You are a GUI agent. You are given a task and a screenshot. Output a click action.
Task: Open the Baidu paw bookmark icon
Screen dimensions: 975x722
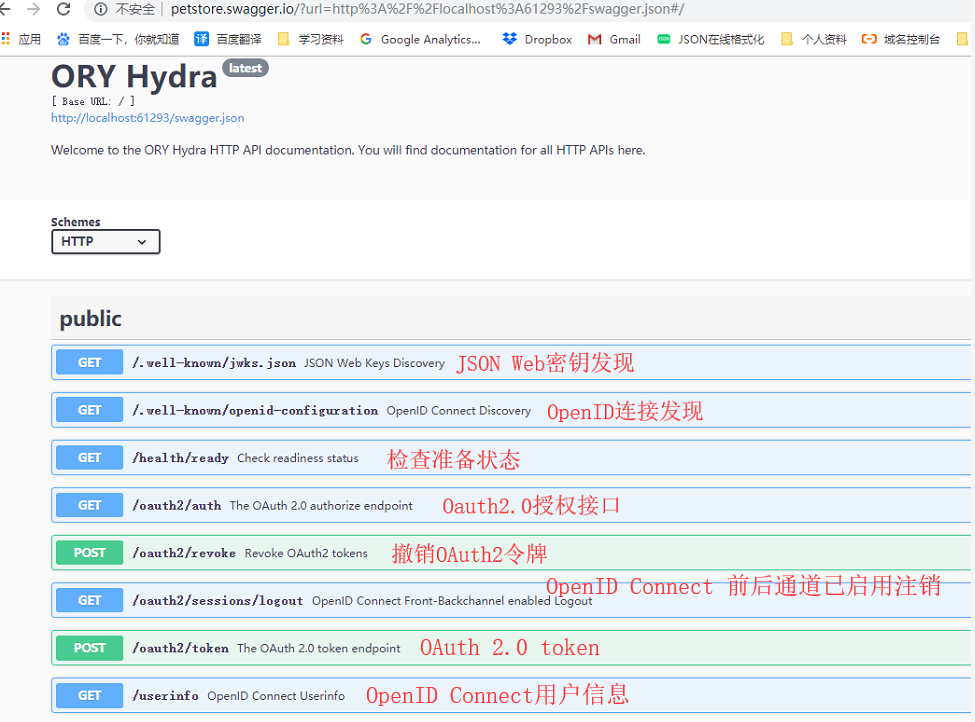pos(63,39)
